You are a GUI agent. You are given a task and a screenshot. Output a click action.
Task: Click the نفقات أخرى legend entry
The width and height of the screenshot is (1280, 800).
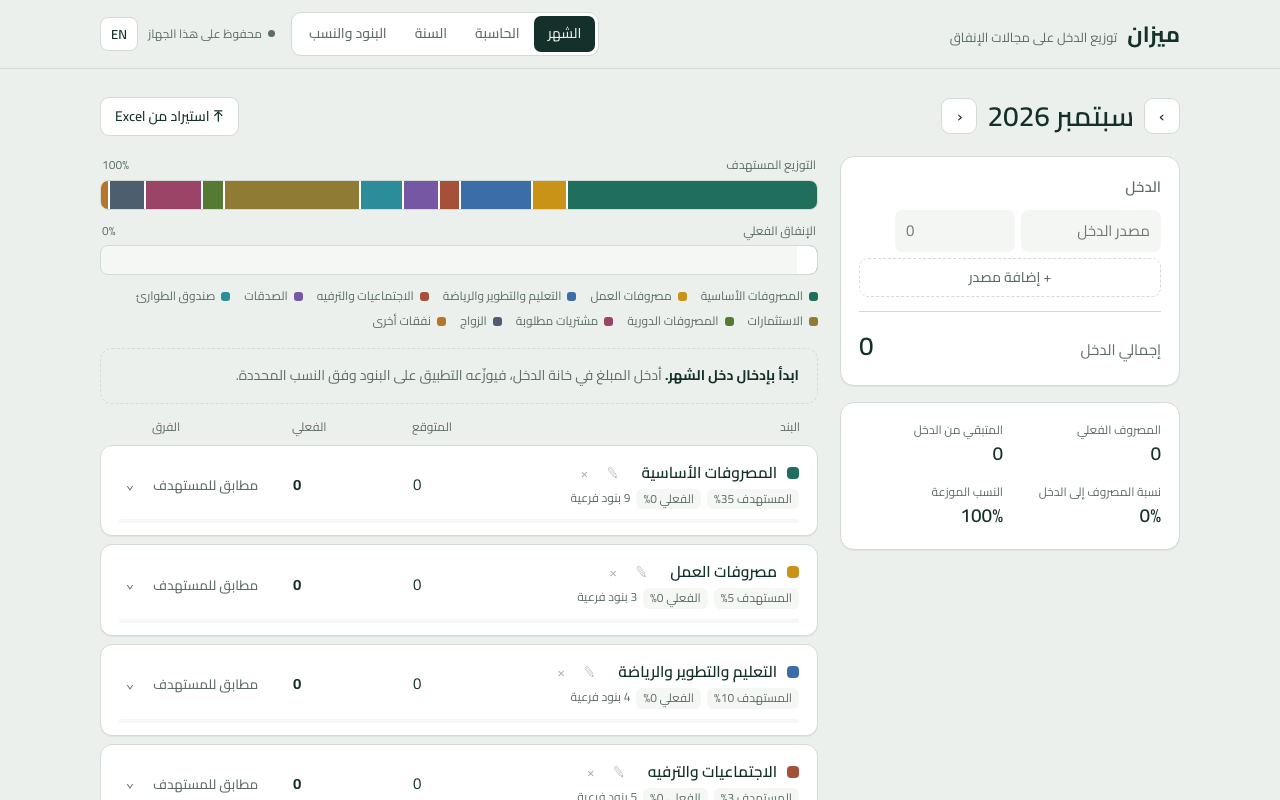click(x=409, y=321)
